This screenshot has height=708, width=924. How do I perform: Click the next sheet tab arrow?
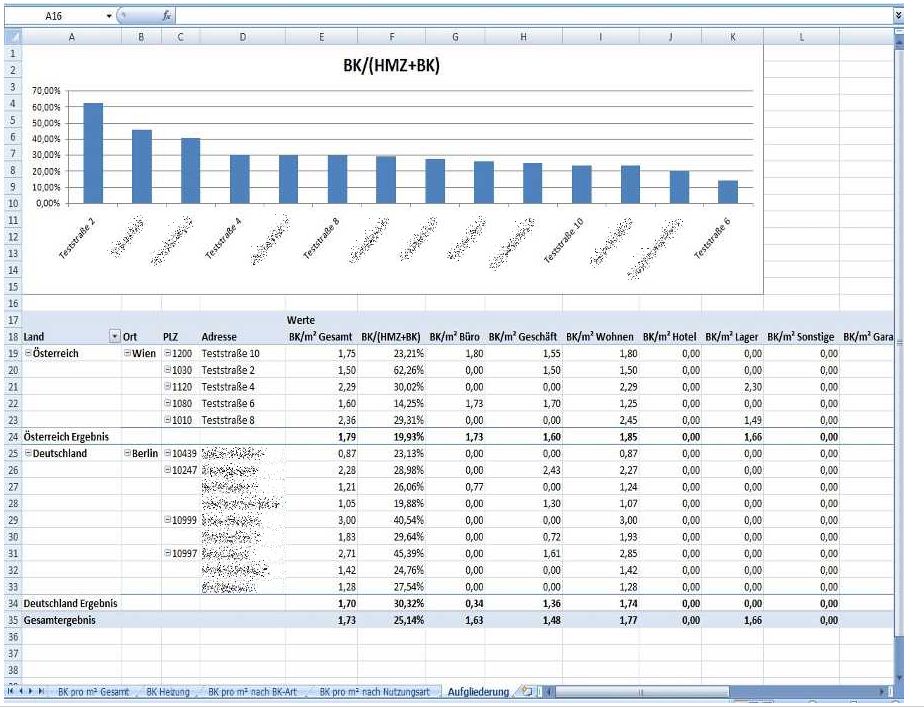coord(31,691)
